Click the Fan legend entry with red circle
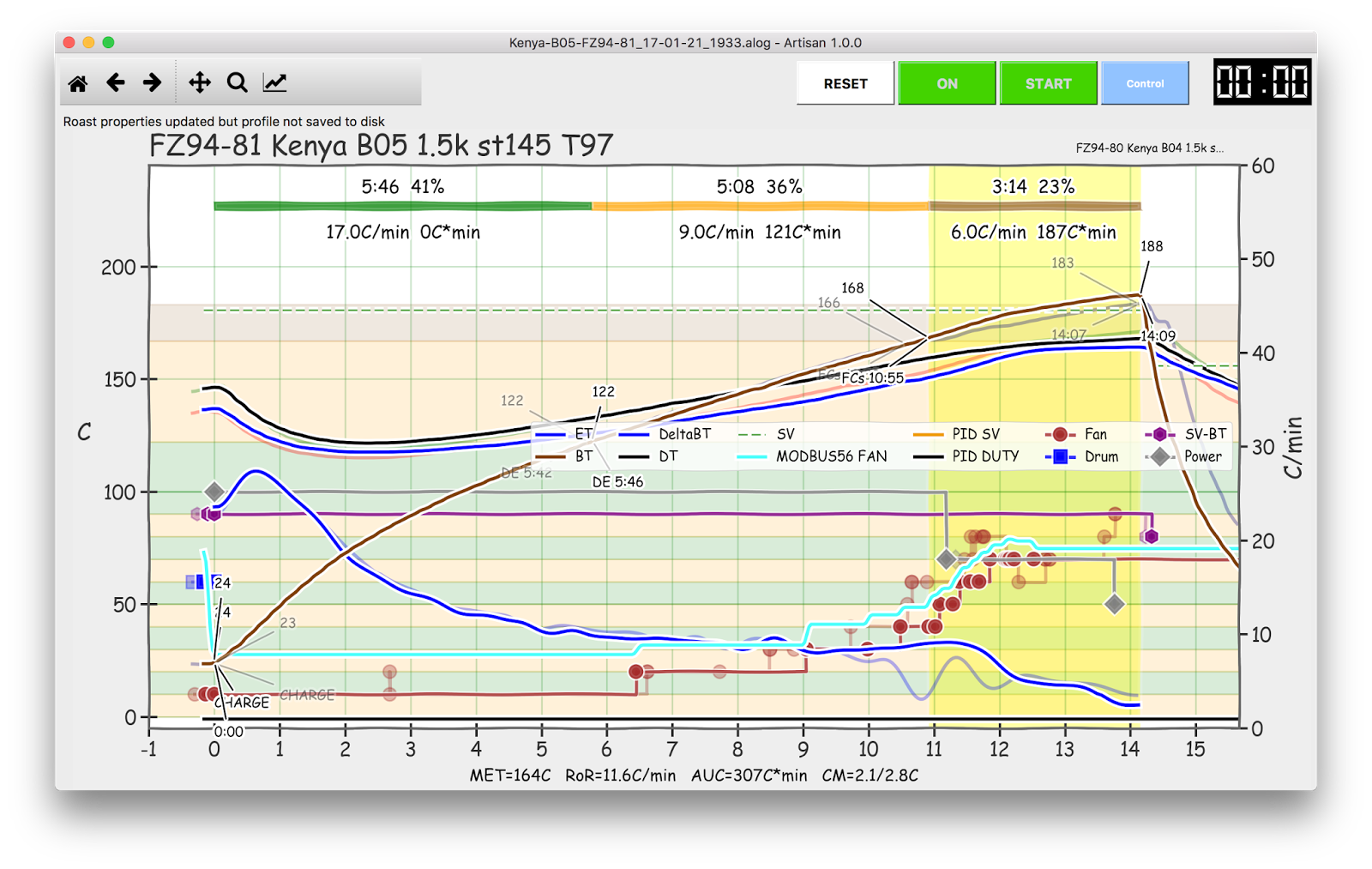This screenshot has height=869, width=1372. 1076,434
